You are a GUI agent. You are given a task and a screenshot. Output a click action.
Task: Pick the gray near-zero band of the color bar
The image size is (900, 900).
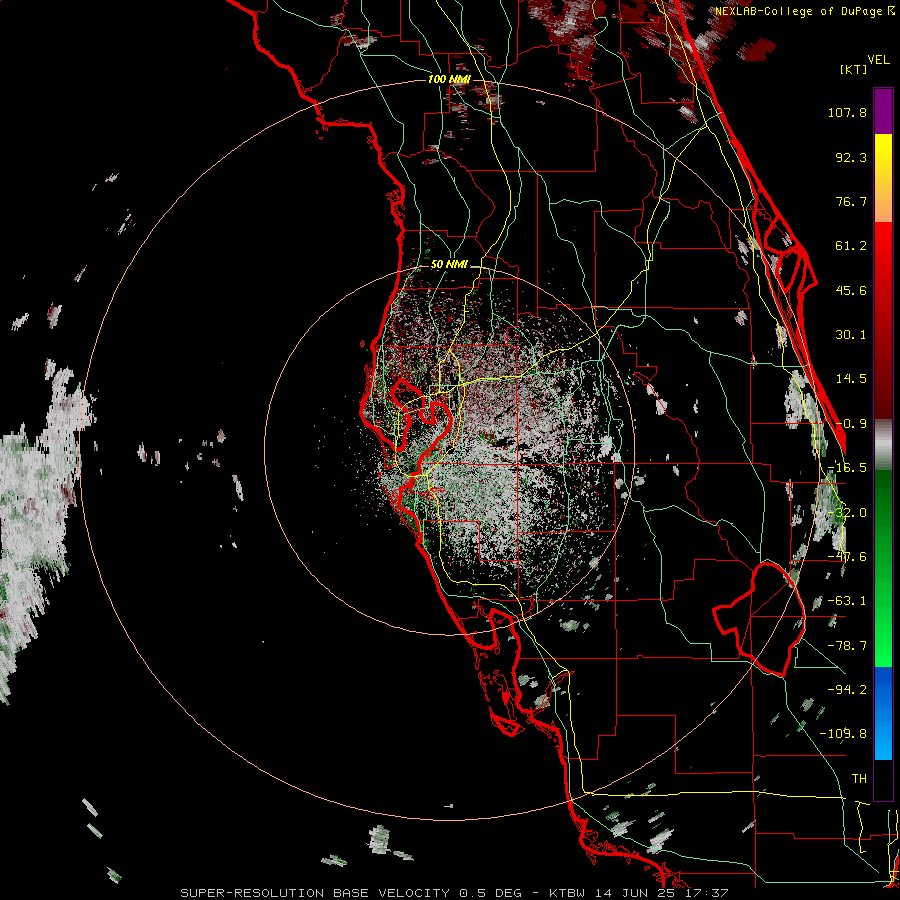click(883, 445)
